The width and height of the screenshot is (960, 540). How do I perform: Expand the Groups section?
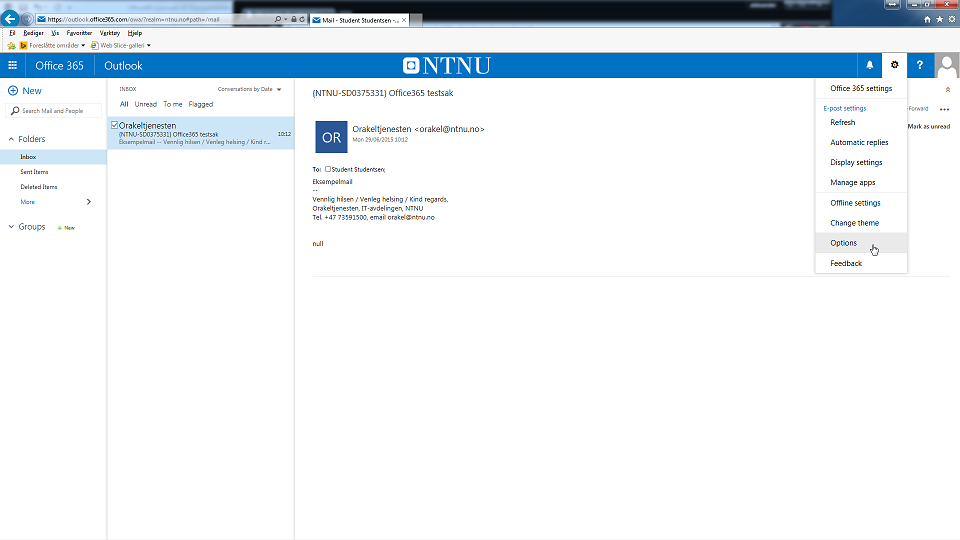coord(11,227)
